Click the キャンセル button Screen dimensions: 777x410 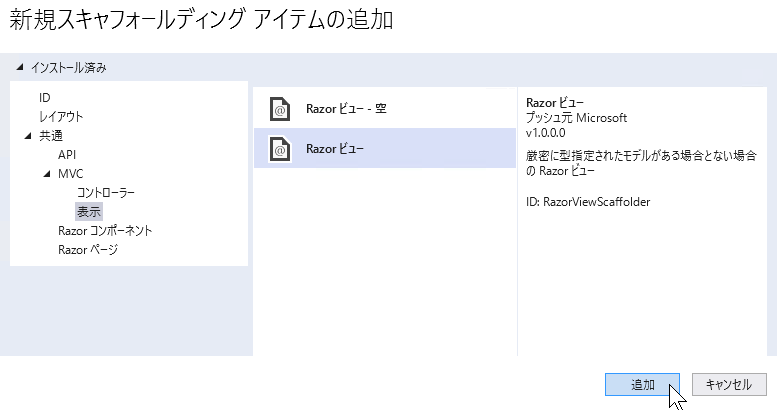click(x=729, y=385)
